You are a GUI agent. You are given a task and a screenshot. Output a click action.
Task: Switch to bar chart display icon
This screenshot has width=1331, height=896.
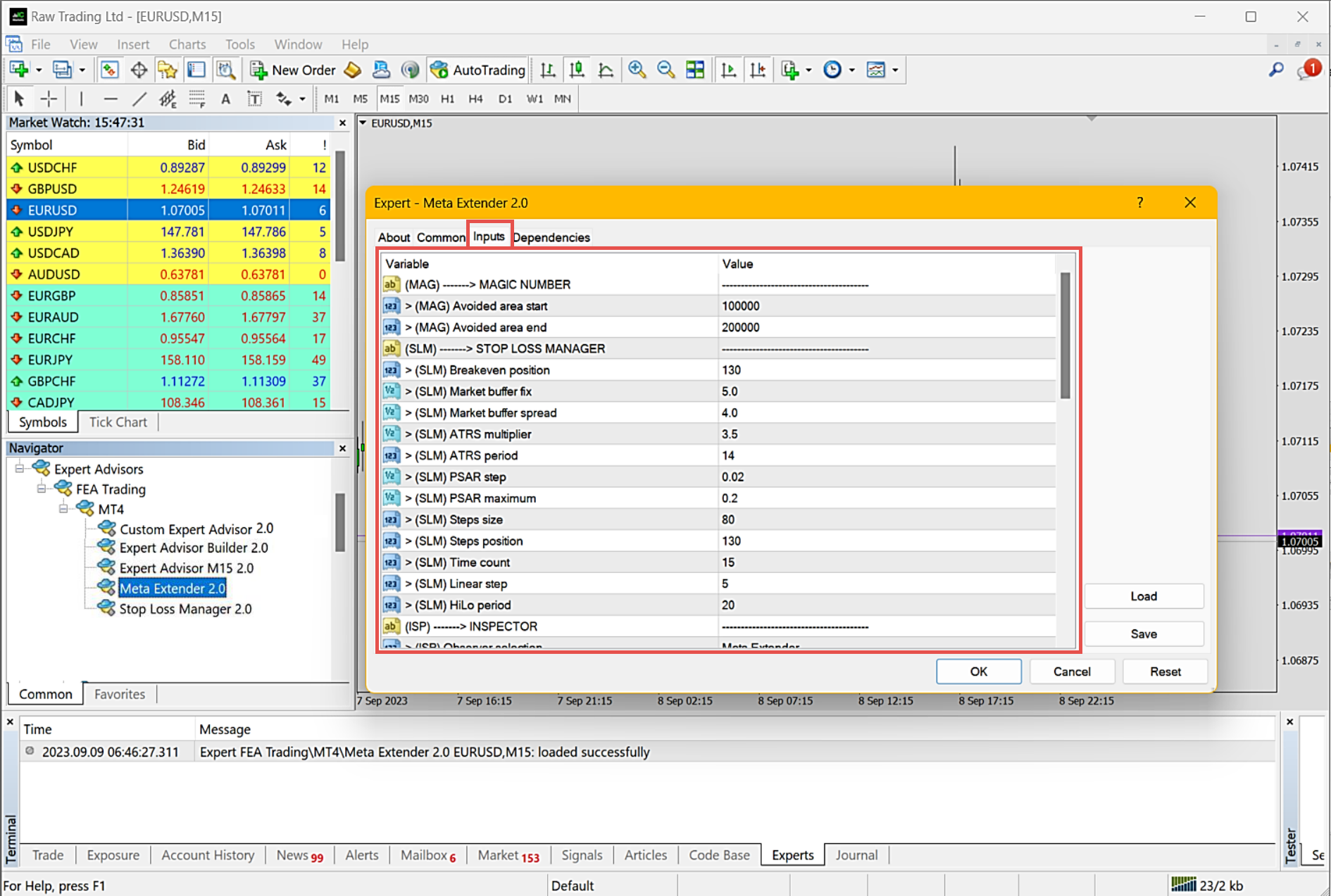click(x=548, y=70)
